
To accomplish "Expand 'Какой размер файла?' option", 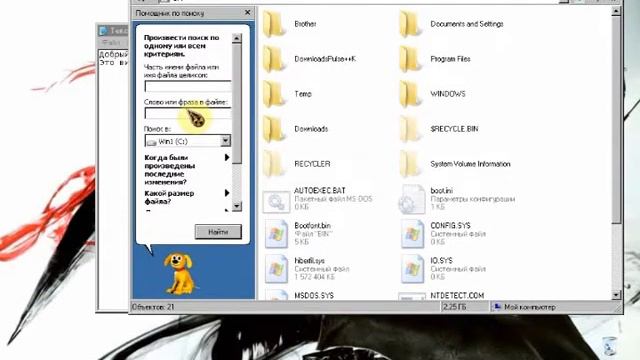I will coord(227,193).
